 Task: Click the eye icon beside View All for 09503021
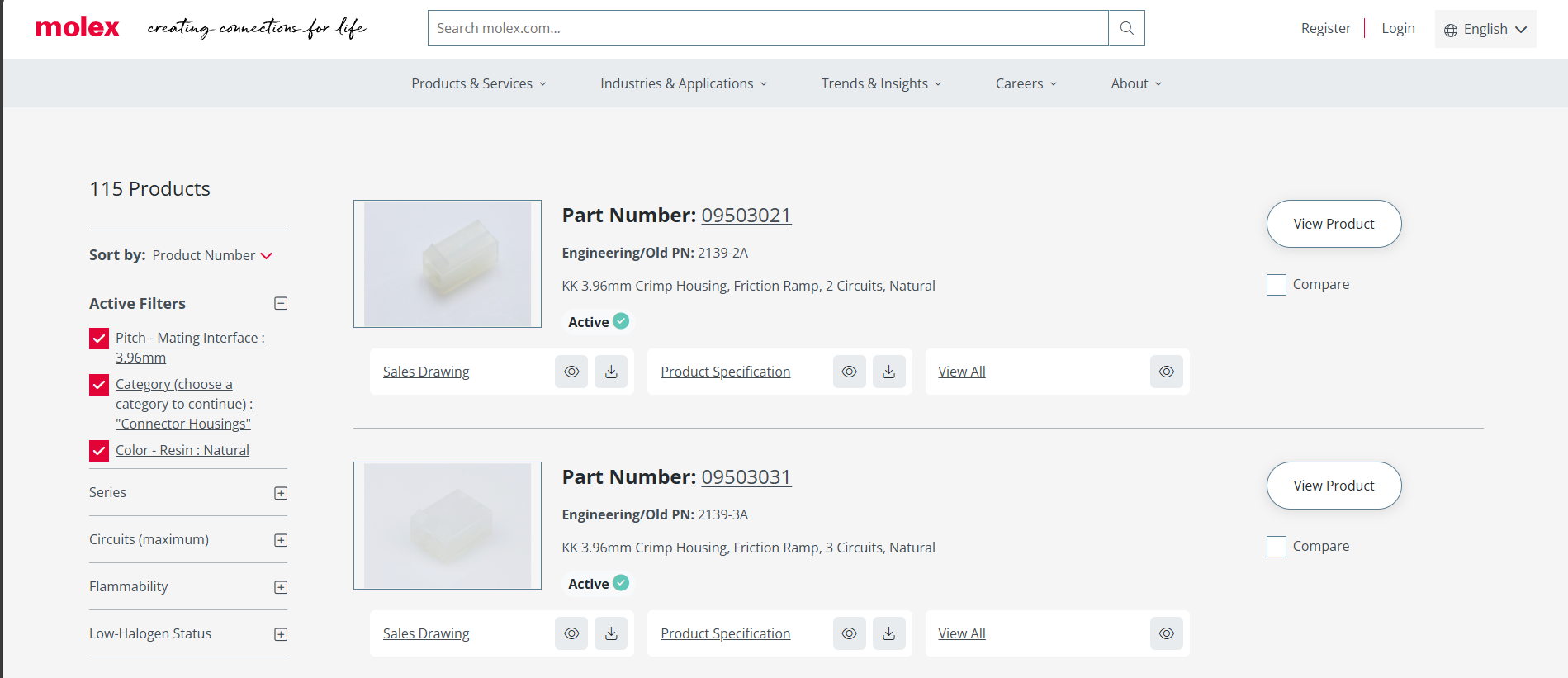point(1166,372)
